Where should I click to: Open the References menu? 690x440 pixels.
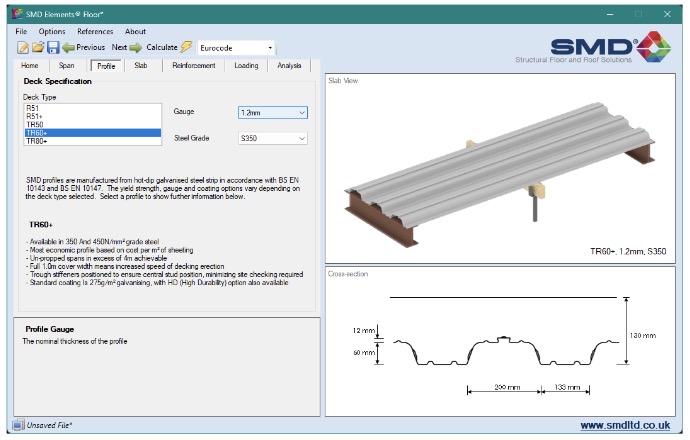[x=95, y=31]
